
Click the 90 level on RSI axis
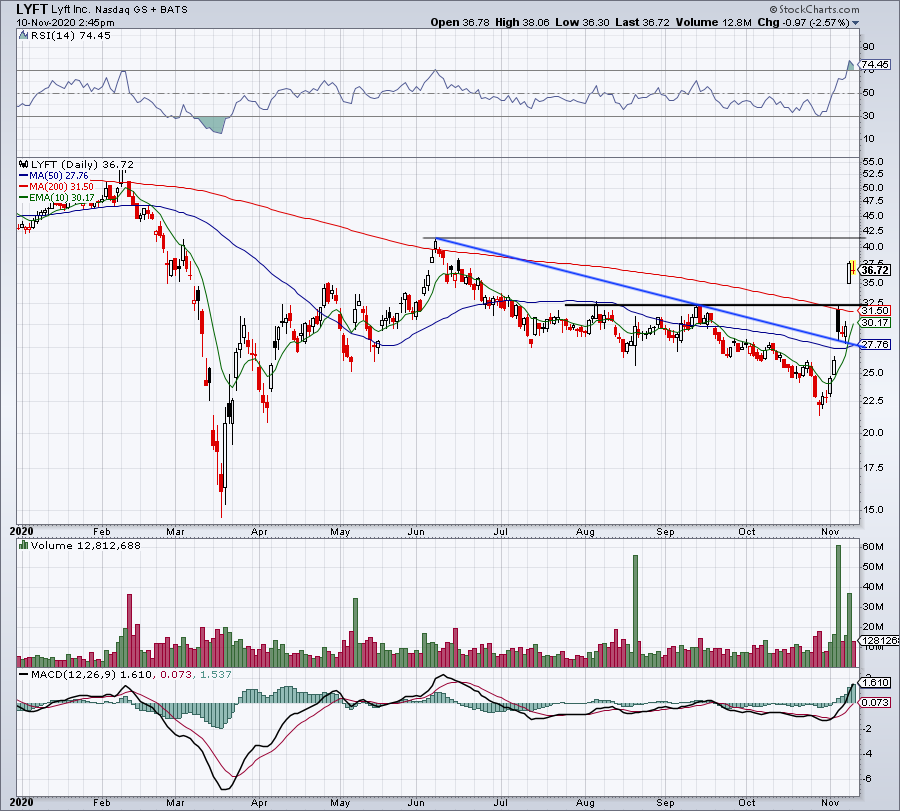[868, 47]
